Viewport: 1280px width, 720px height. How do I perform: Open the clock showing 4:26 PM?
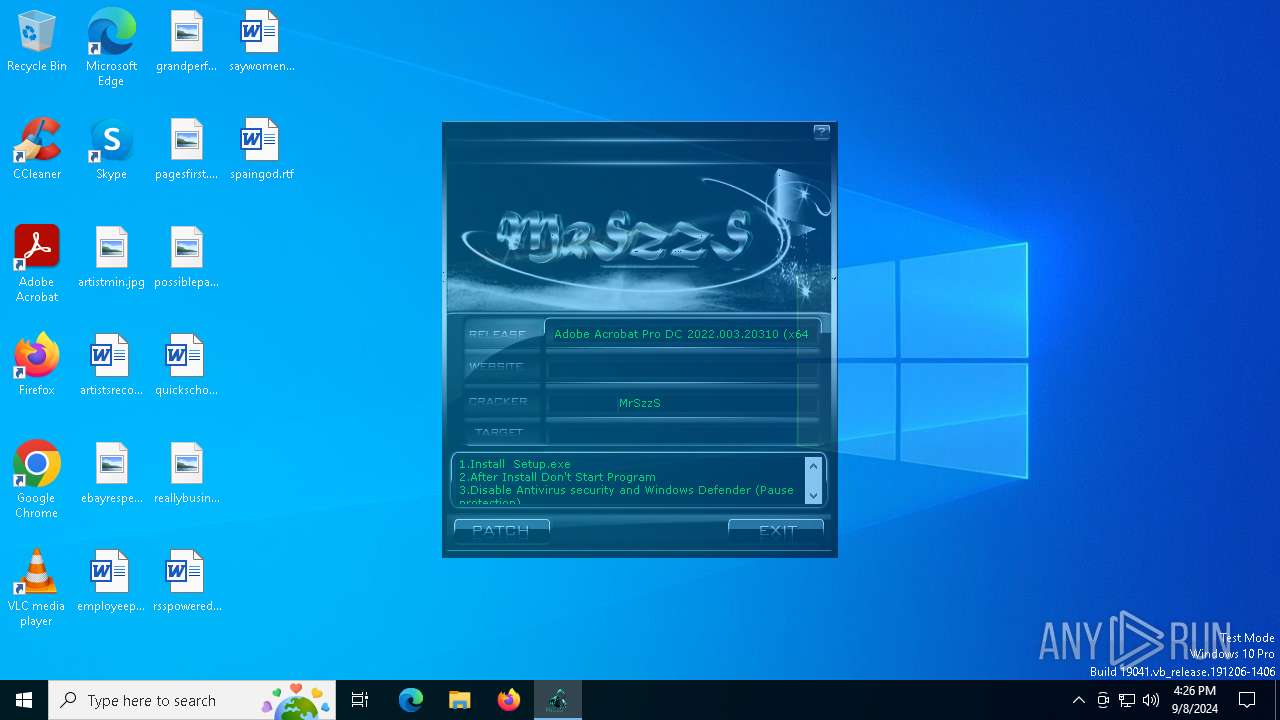1194,700
